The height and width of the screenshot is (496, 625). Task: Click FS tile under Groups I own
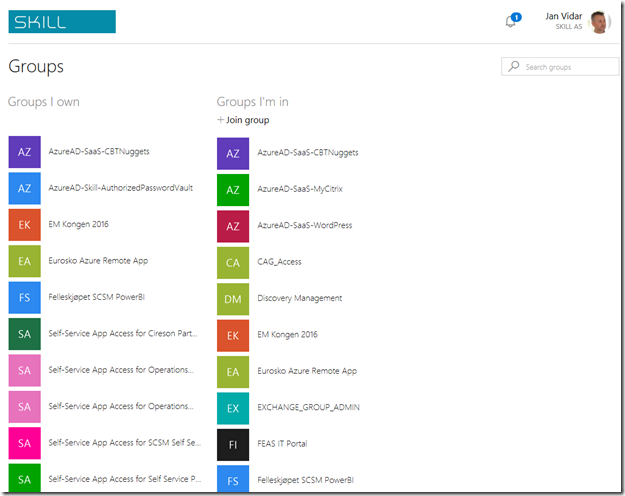[25, 297]
